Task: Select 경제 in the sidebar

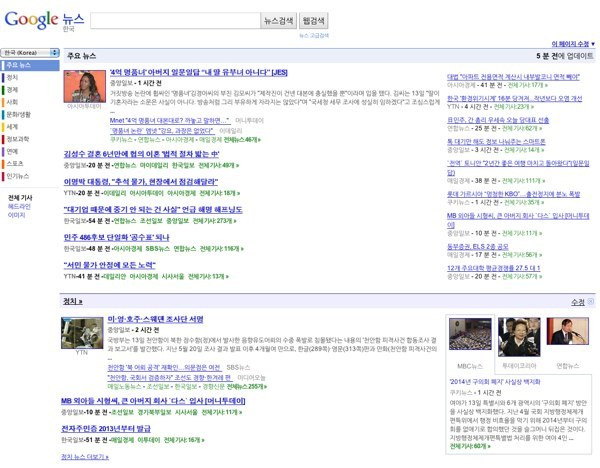Action: (12, 90)
